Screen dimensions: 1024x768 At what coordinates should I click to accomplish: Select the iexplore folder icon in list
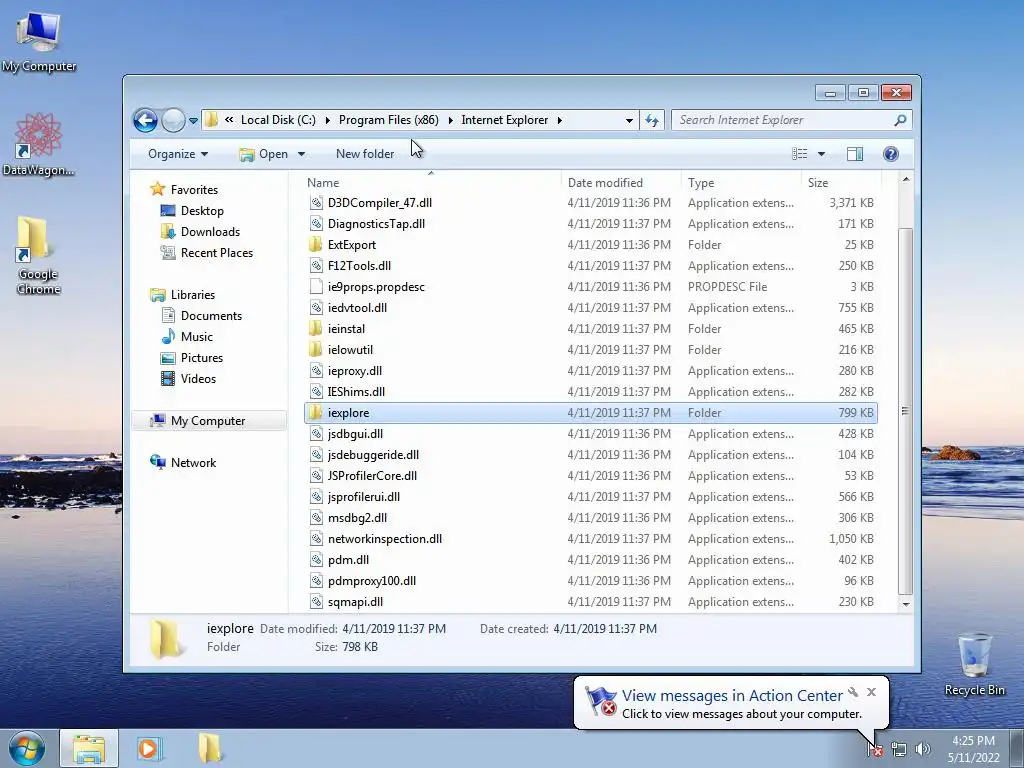pos(316,413)
